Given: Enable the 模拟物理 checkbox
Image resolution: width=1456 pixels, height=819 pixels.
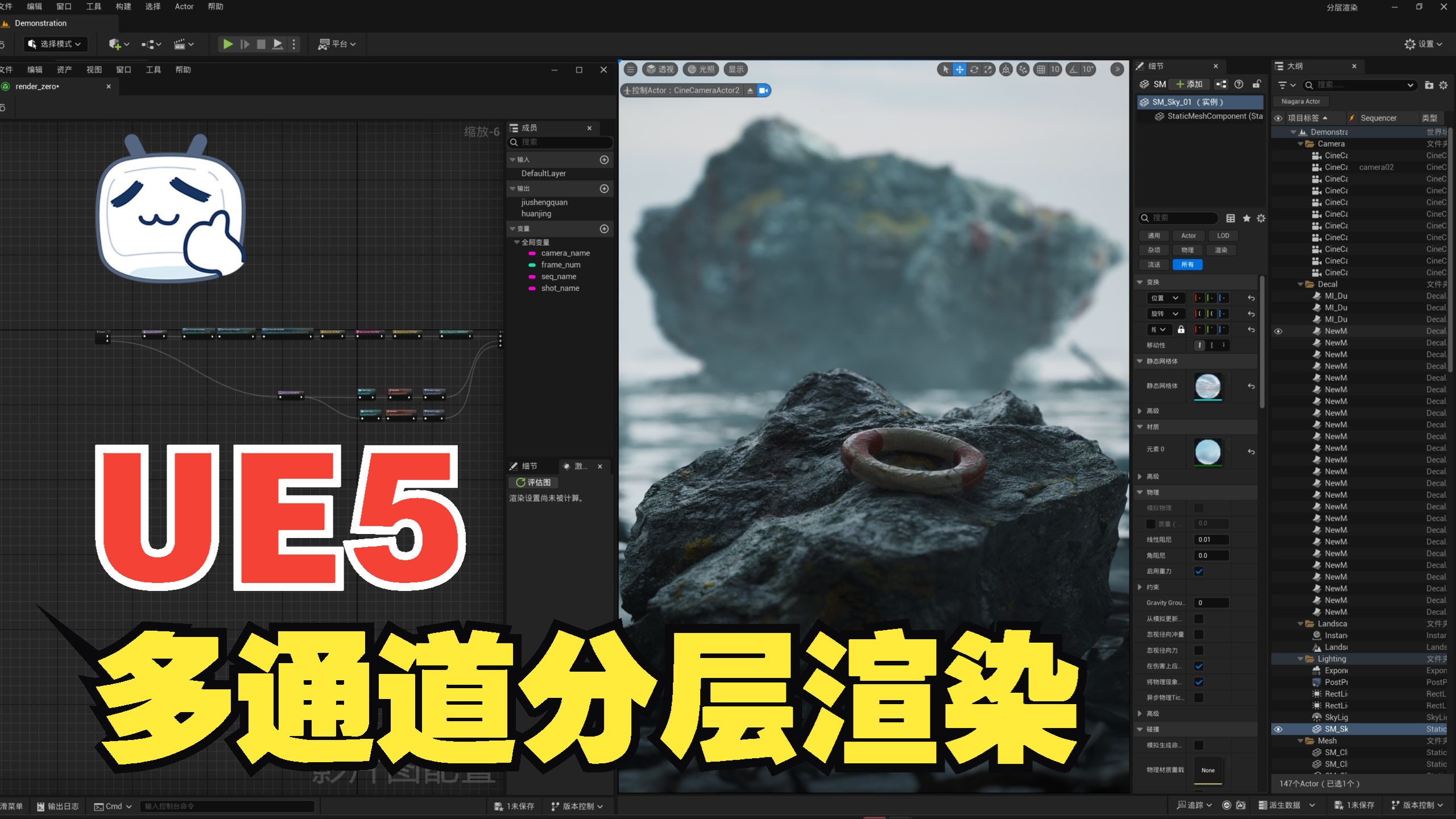Looking at the screenshot, I should pyautogui.click(x=1199, y=507).
